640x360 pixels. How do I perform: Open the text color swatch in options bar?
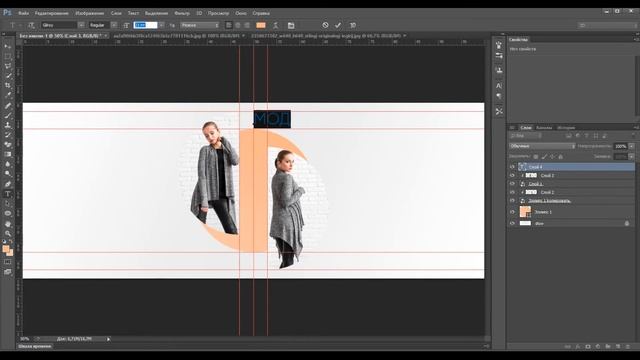pos(261,25)
